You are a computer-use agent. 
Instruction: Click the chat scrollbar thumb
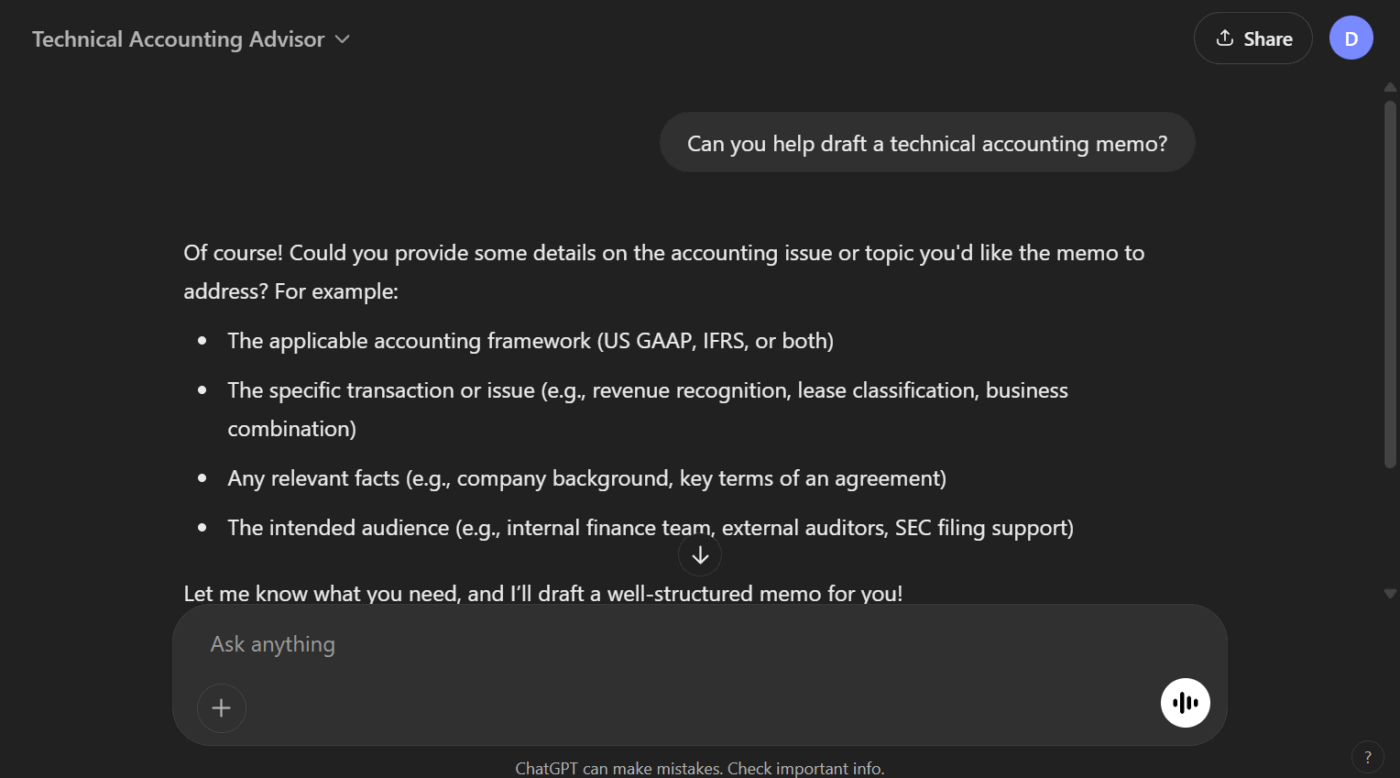click(1389, 284)
